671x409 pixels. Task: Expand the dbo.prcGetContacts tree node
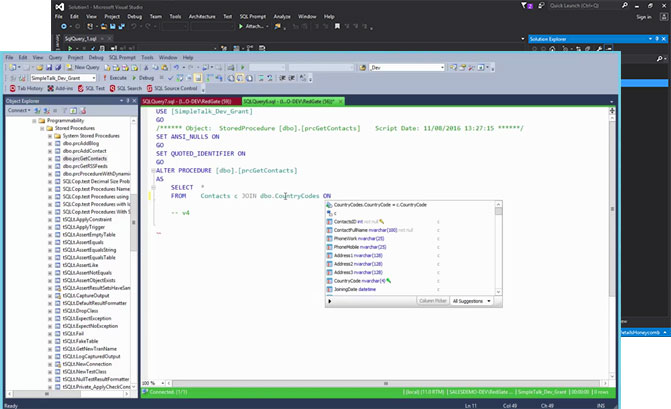(x=50, y=159)
